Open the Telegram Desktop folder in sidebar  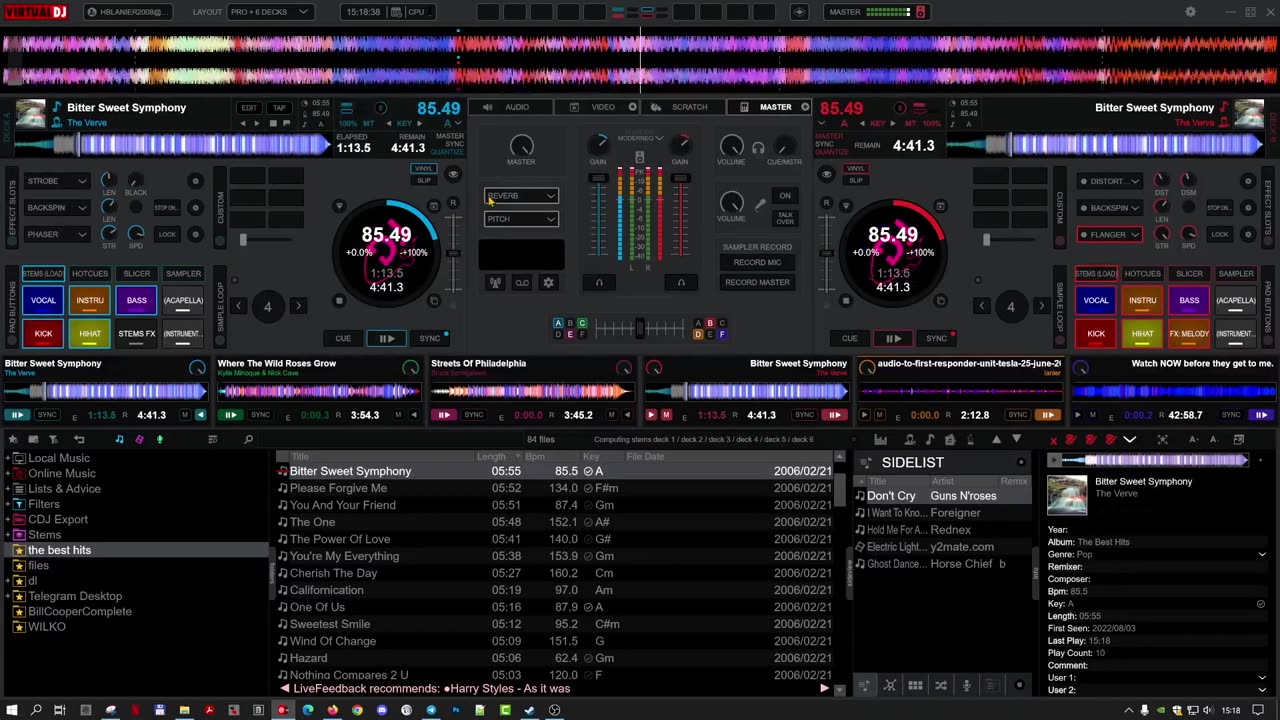tap(75, 596)
